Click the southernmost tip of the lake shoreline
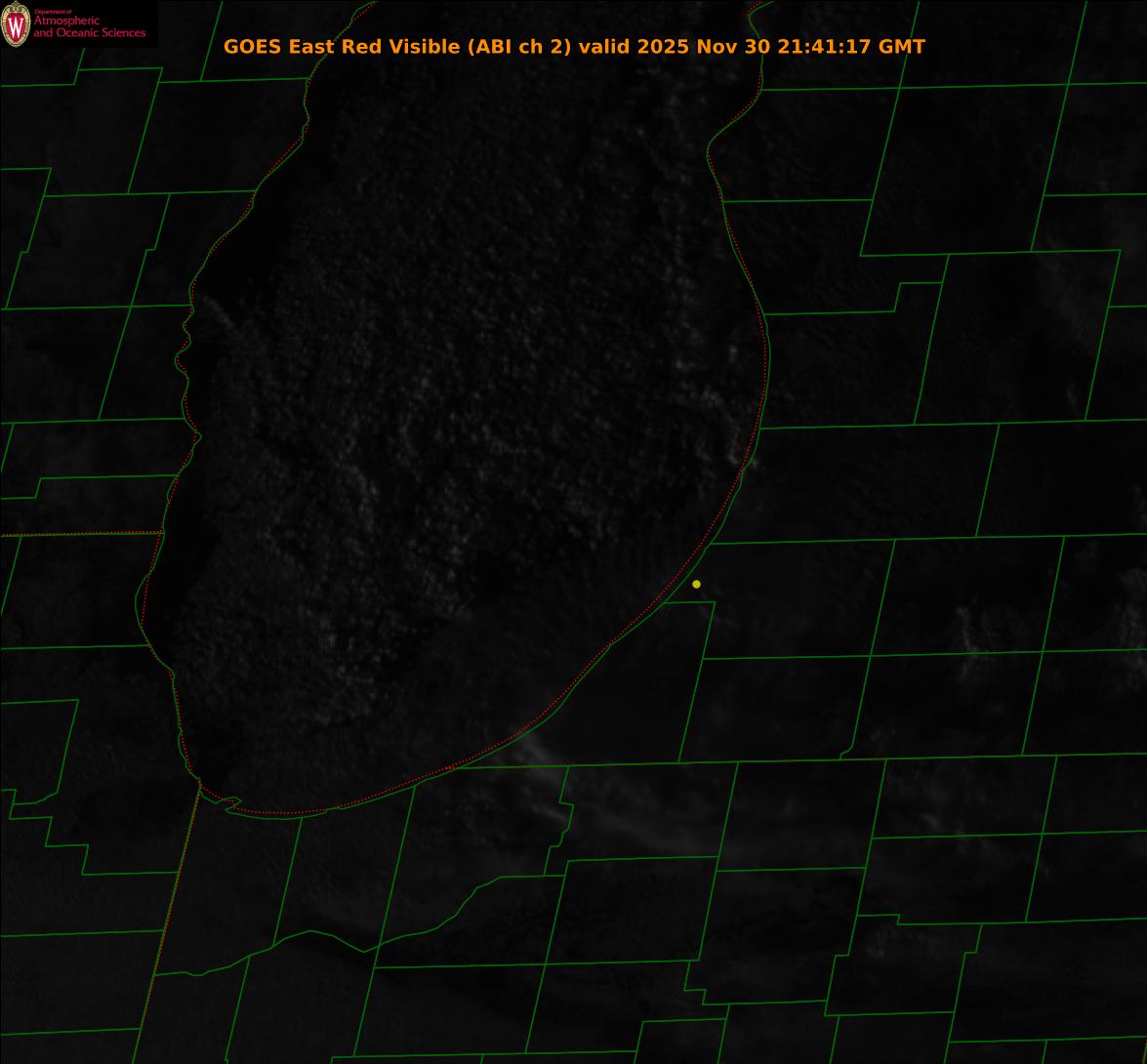Screen dimensions: 1147x1064 [x=283, y=815]
